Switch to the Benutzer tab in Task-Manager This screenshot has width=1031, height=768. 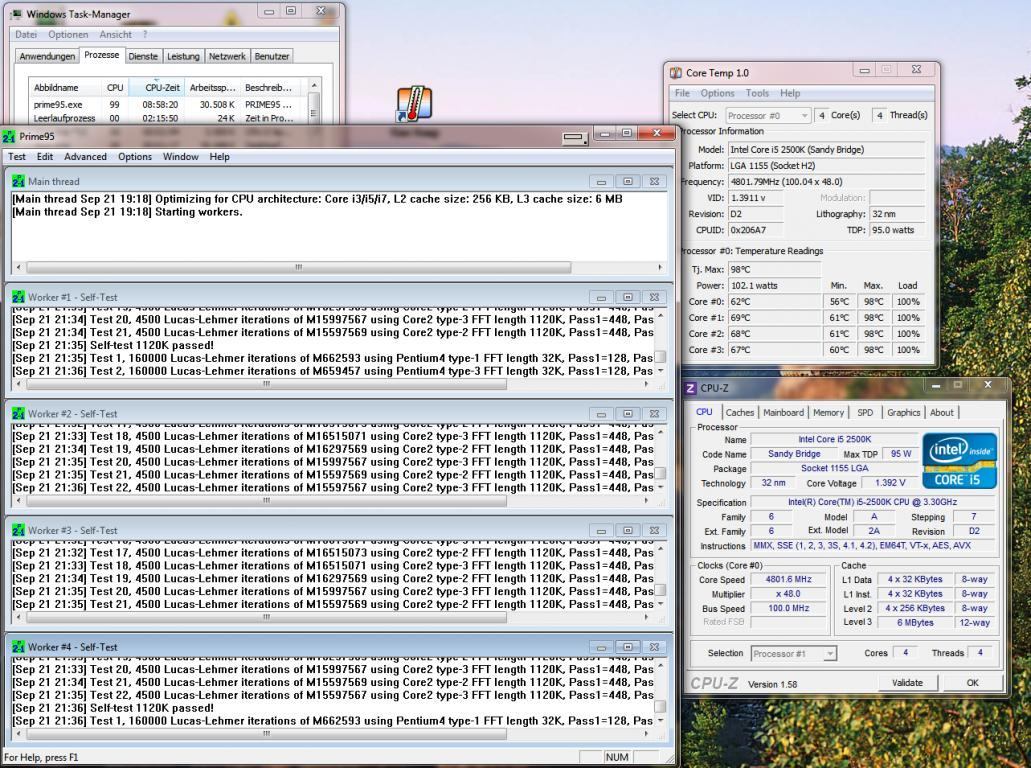point(272,57)
